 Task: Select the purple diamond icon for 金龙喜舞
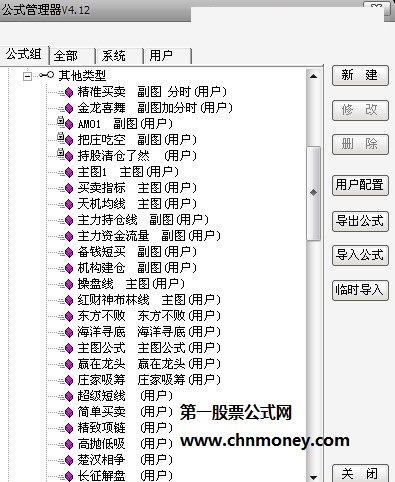coord(69,108)
